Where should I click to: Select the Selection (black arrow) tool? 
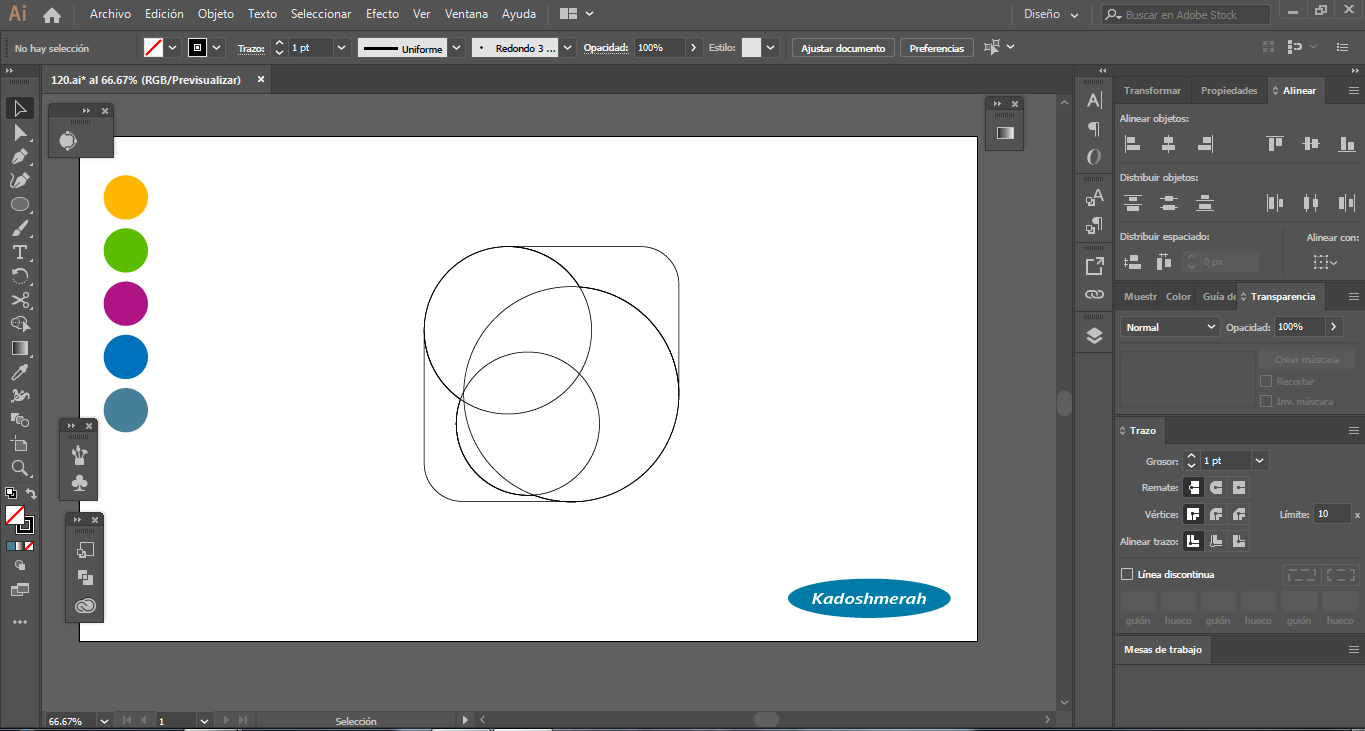(19, 108)
